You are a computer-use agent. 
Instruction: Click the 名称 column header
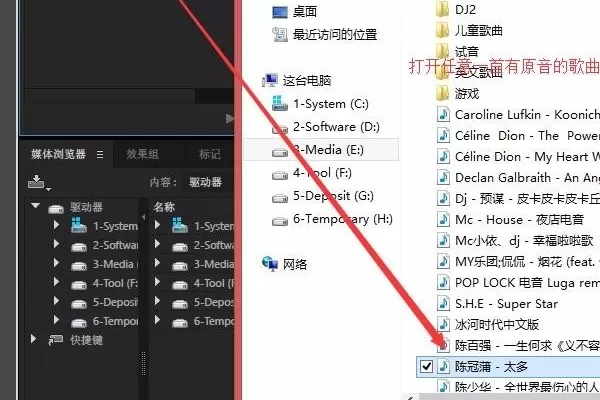(x=164, y=207)
